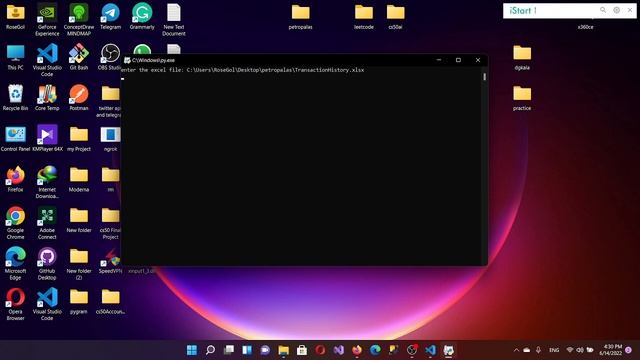Select the KMPlayer 64X shortcut
Screen dimensions: 640x360
pos(47,138)
